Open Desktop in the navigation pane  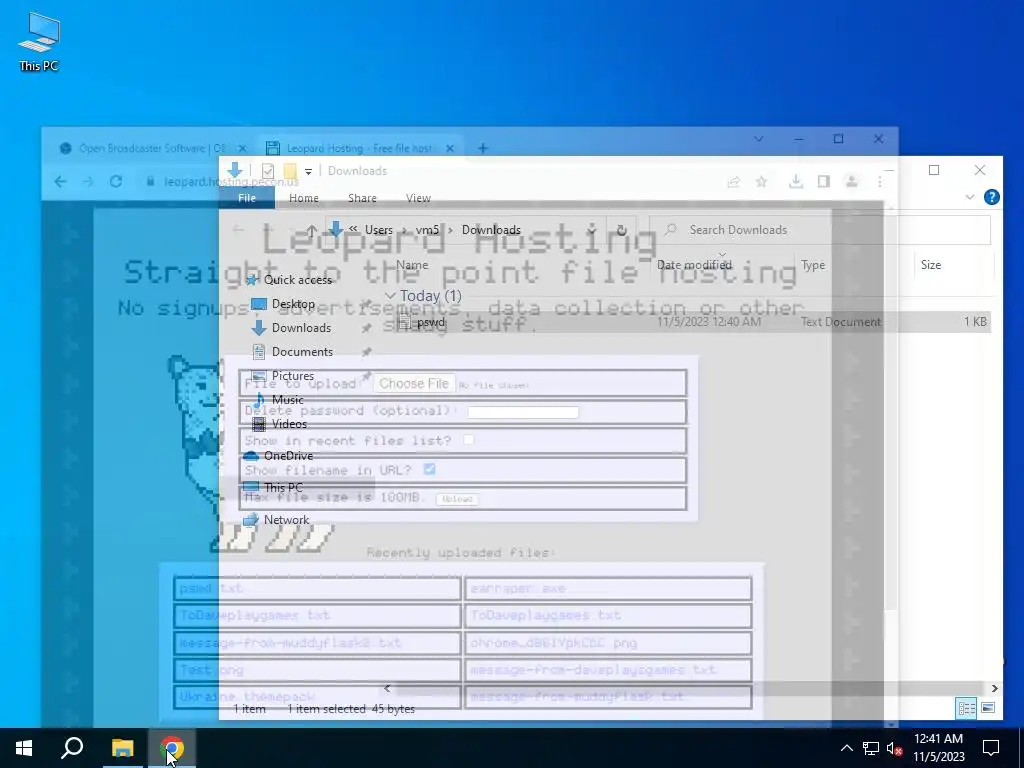293,304
